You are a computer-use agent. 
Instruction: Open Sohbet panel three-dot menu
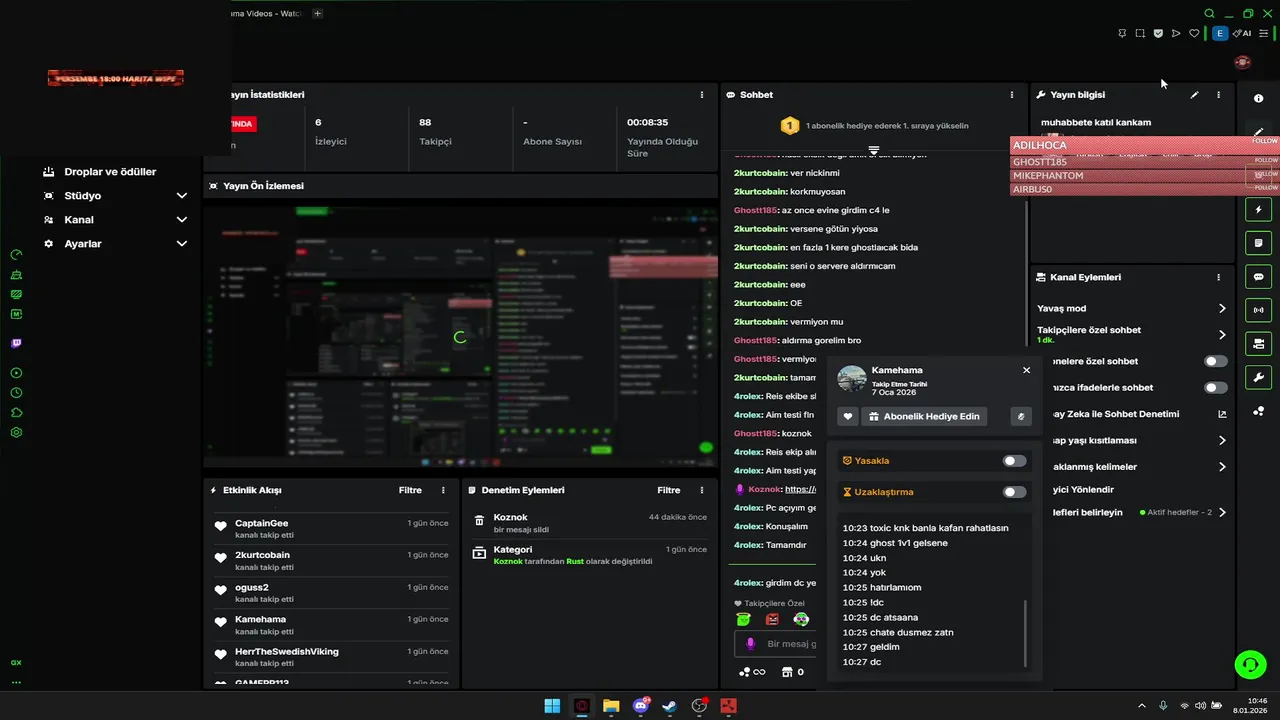pos(1011,95)
